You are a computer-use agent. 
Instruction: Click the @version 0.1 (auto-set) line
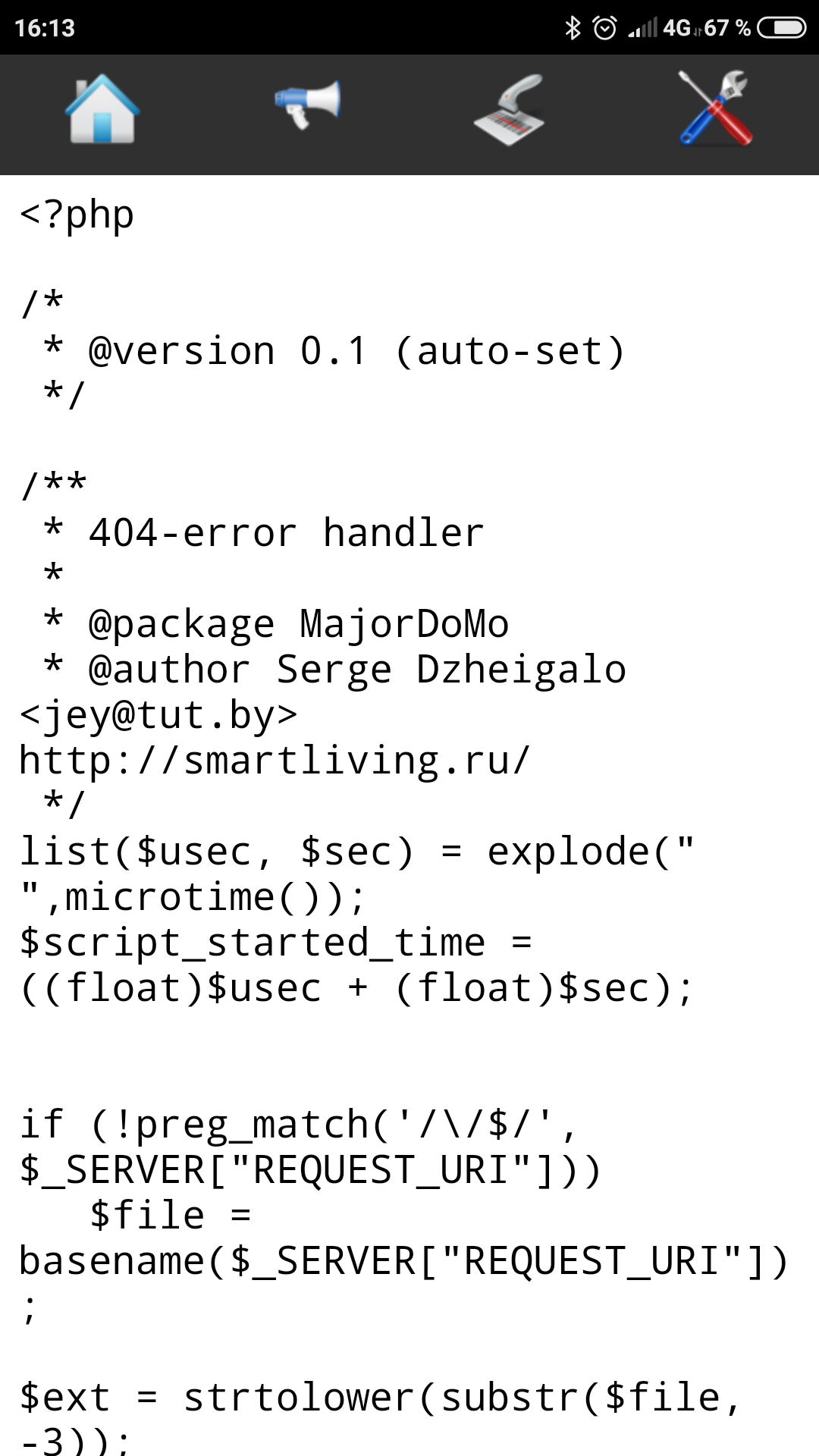356,351
